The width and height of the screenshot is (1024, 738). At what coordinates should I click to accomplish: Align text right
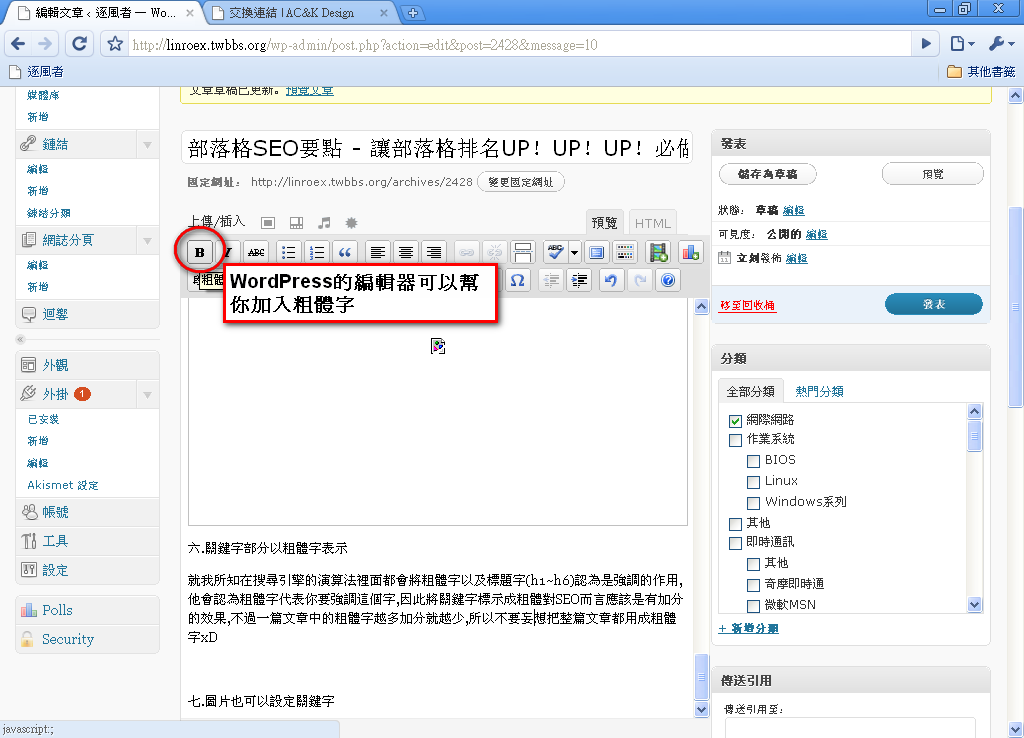(434, 252)
